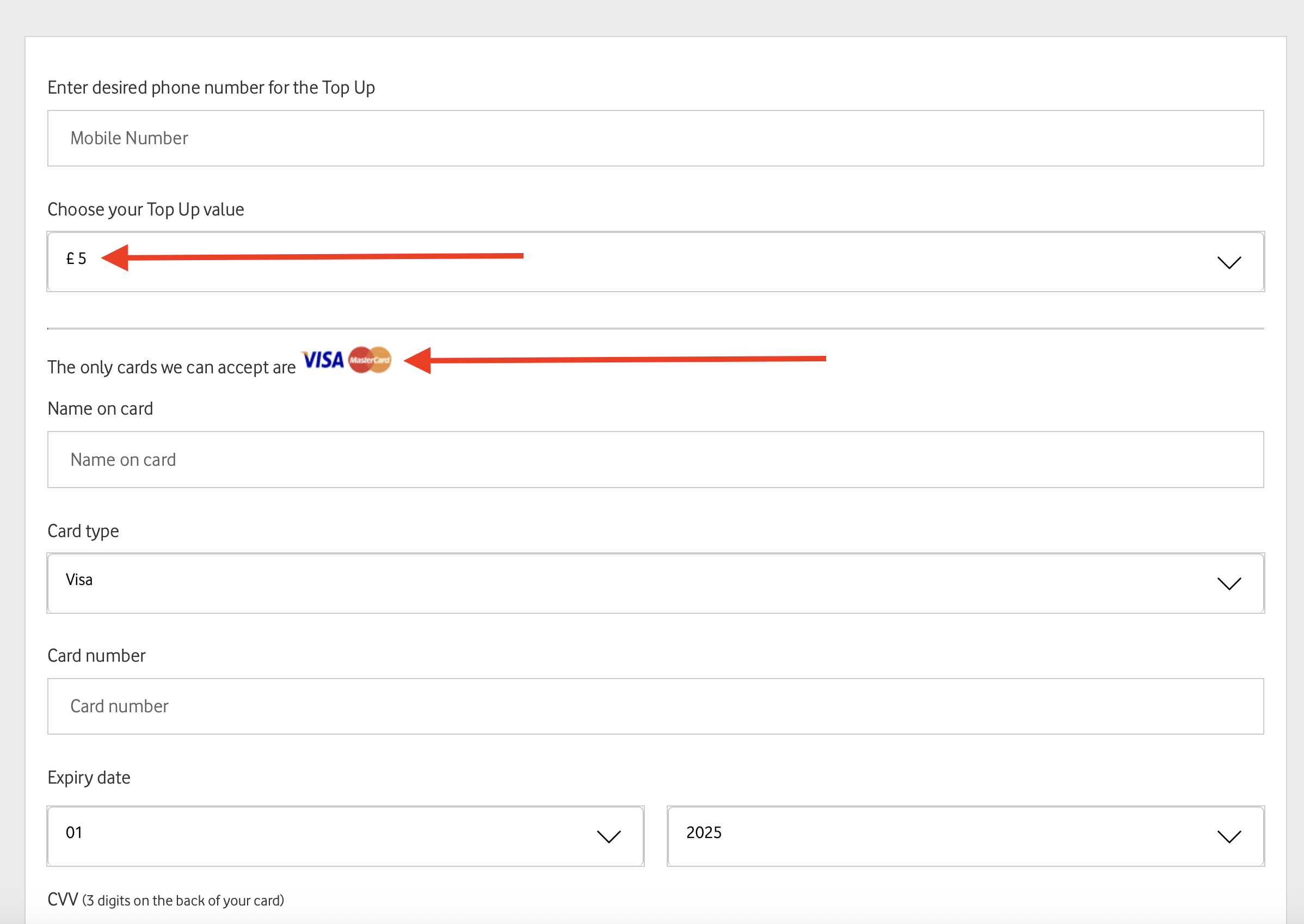This screenshot has height=924, width=1304.
Task: Click the expiry year chevron arrow
Action: [x=1229, y=837]
